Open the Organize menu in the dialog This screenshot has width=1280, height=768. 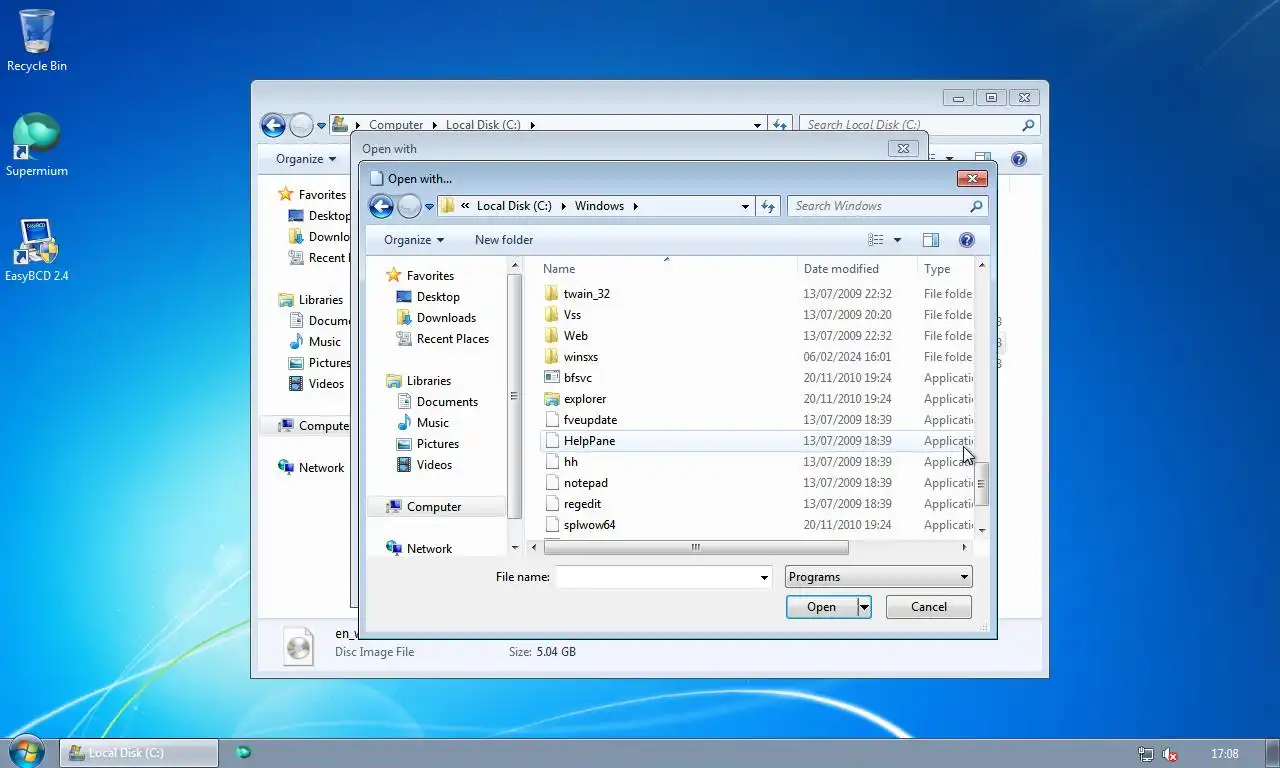[413, 240]
